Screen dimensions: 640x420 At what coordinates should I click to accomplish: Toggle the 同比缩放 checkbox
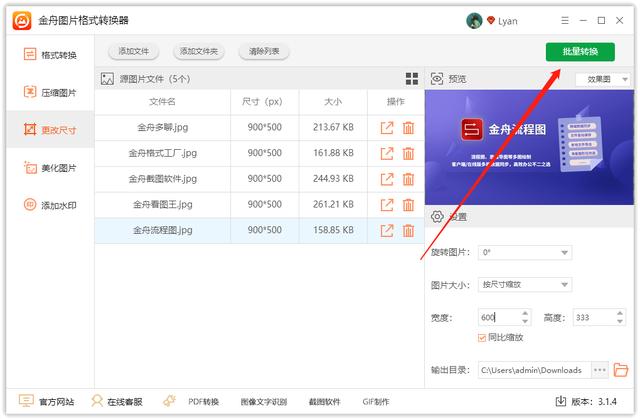point(482,338)
